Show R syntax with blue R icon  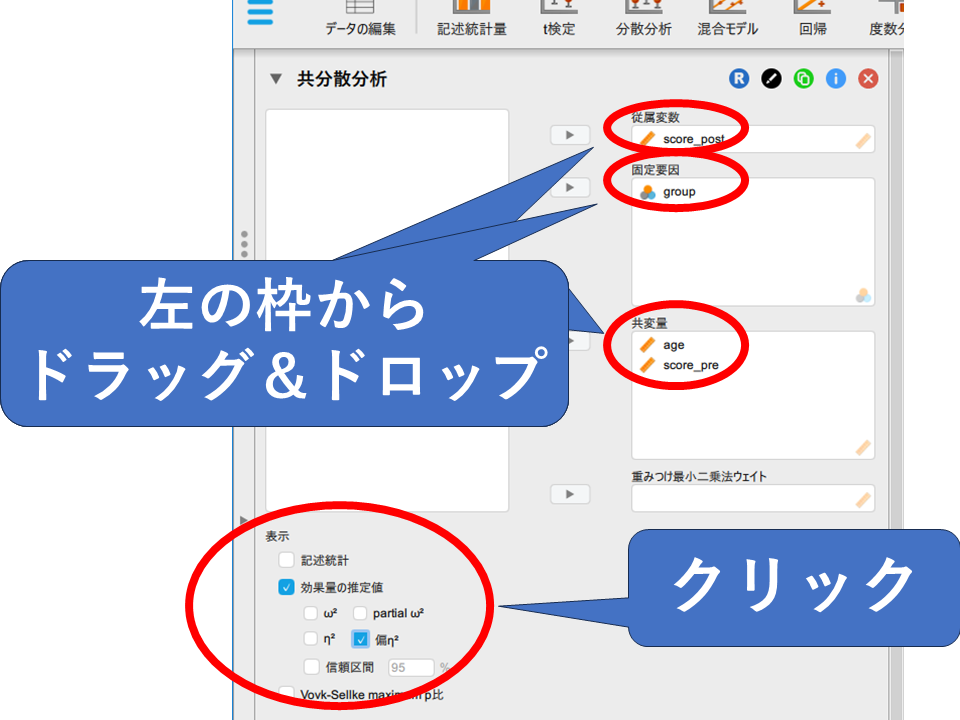(739, 79)
